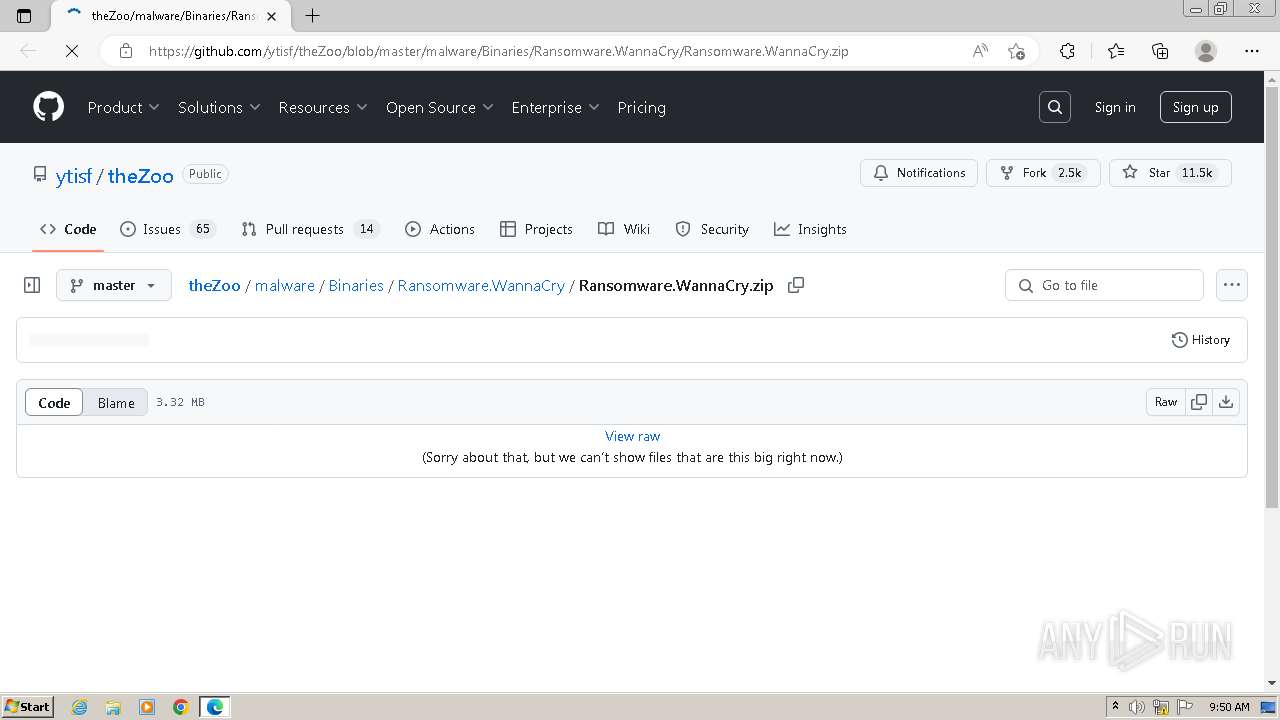
Task: Click the Raw button
Action: coord(1166,402)
